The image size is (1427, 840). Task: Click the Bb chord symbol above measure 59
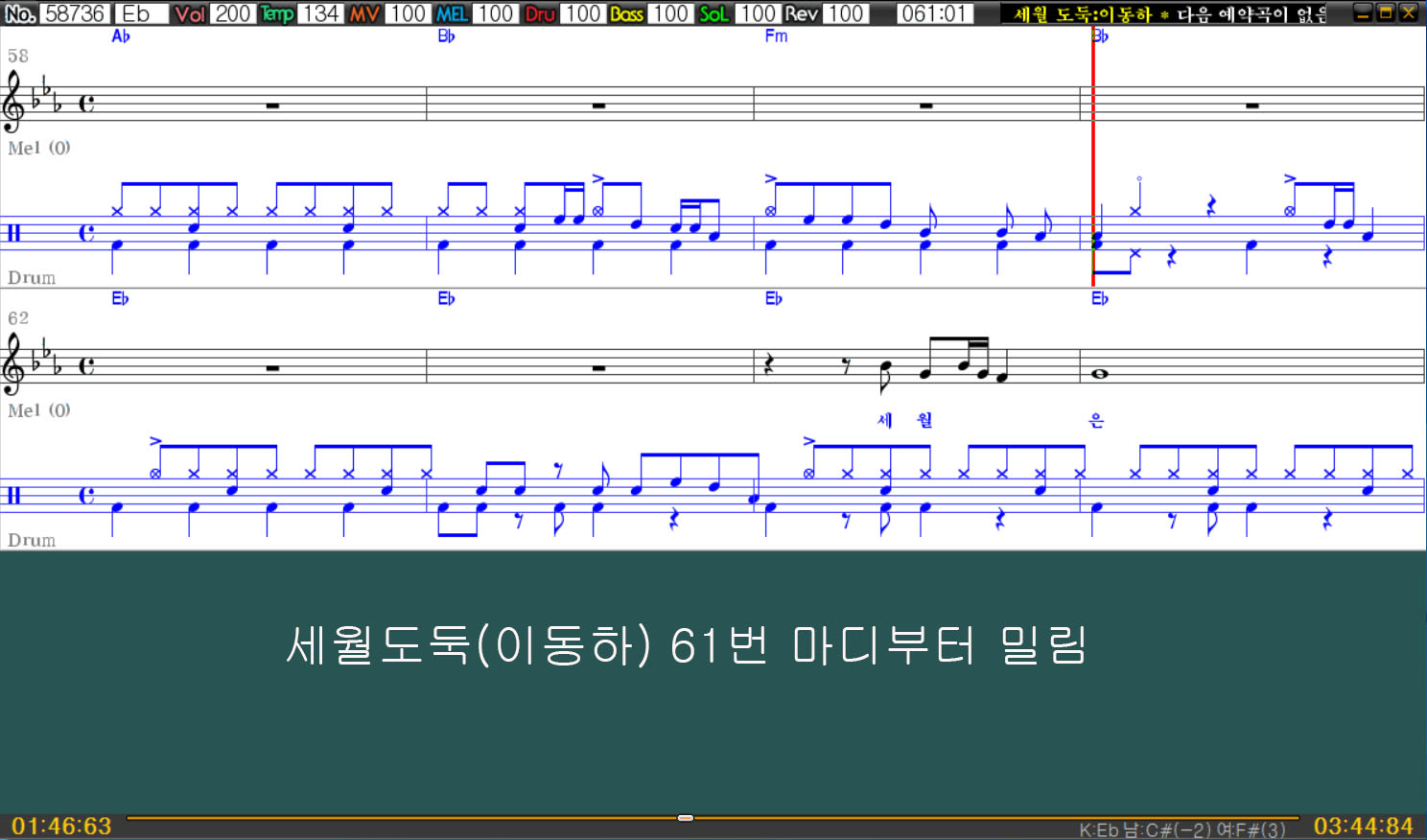pos(447,36)
